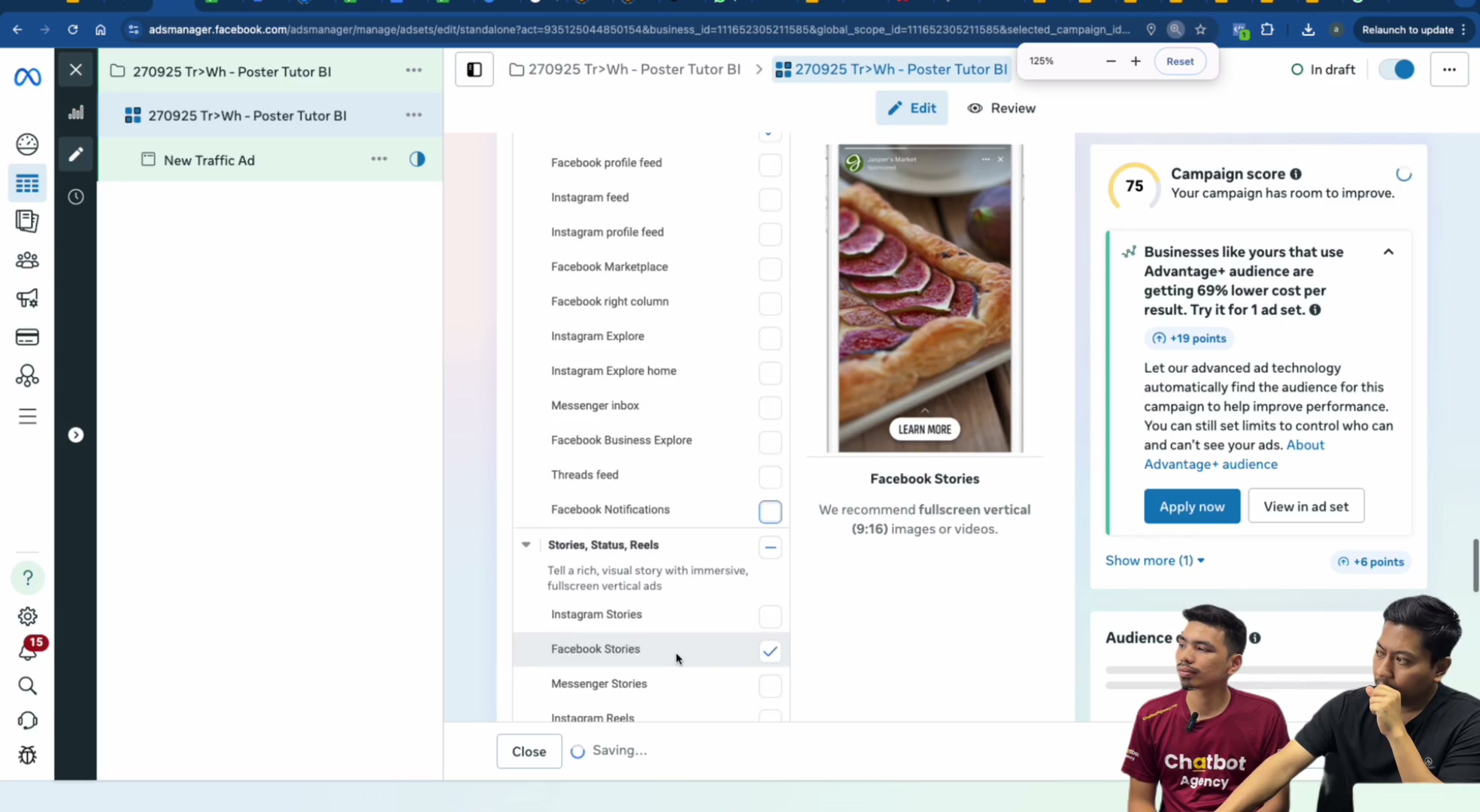Open the Help question mark icon

(x=28, y=577)
